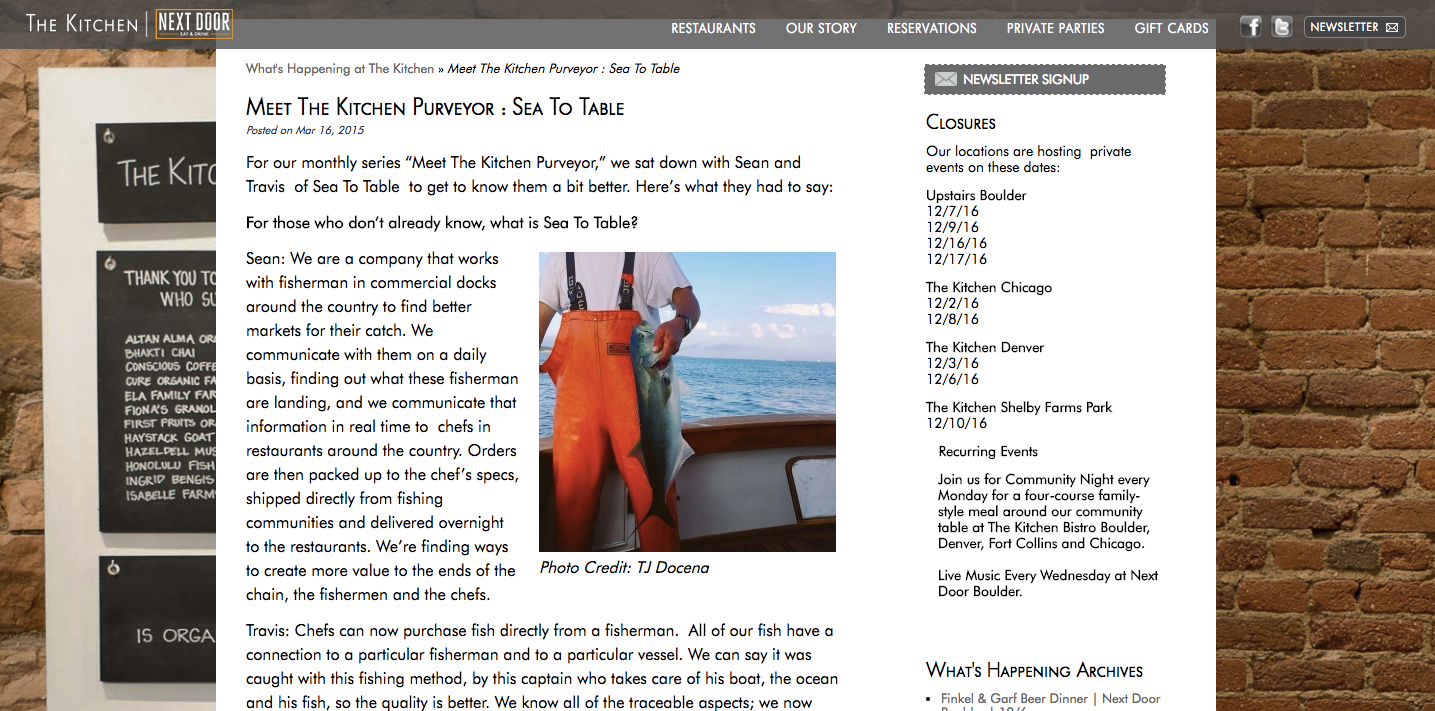Open the Restaurants menu

click(x=713, y=28)
